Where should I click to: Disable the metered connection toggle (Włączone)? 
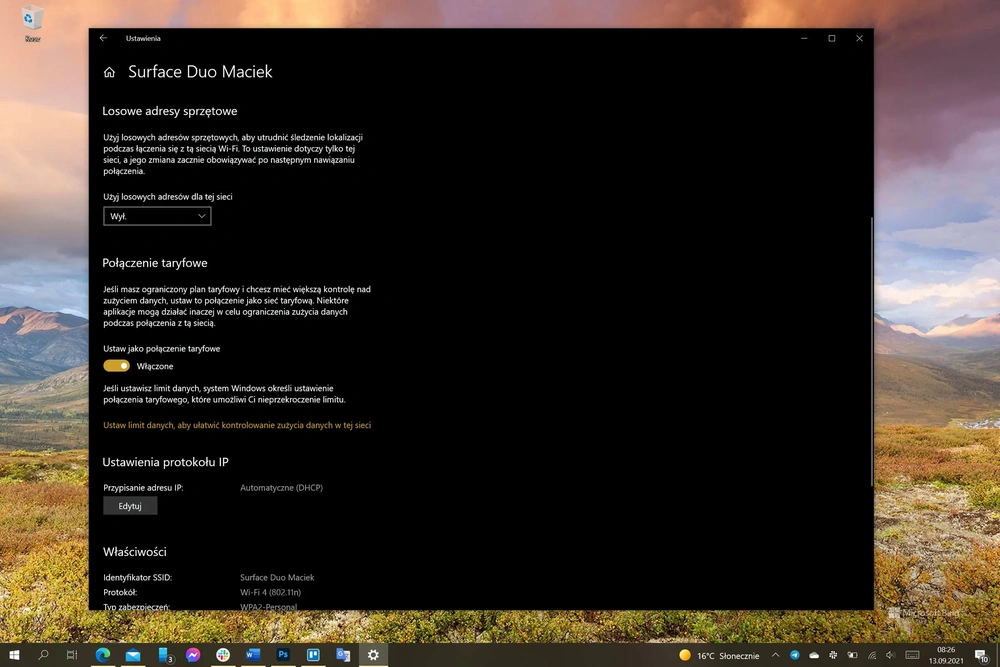116,366
